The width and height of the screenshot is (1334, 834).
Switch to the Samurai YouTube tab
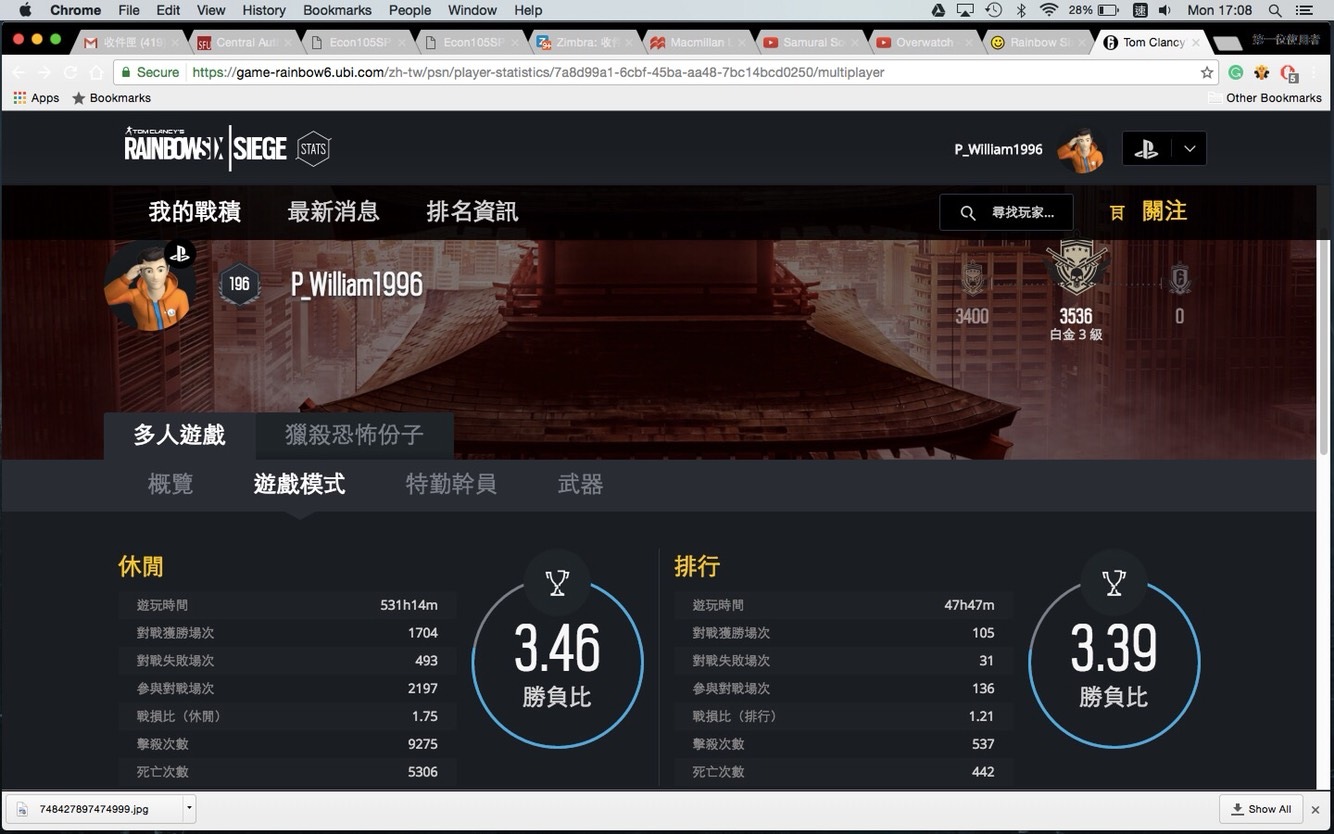tap(810, 42)
